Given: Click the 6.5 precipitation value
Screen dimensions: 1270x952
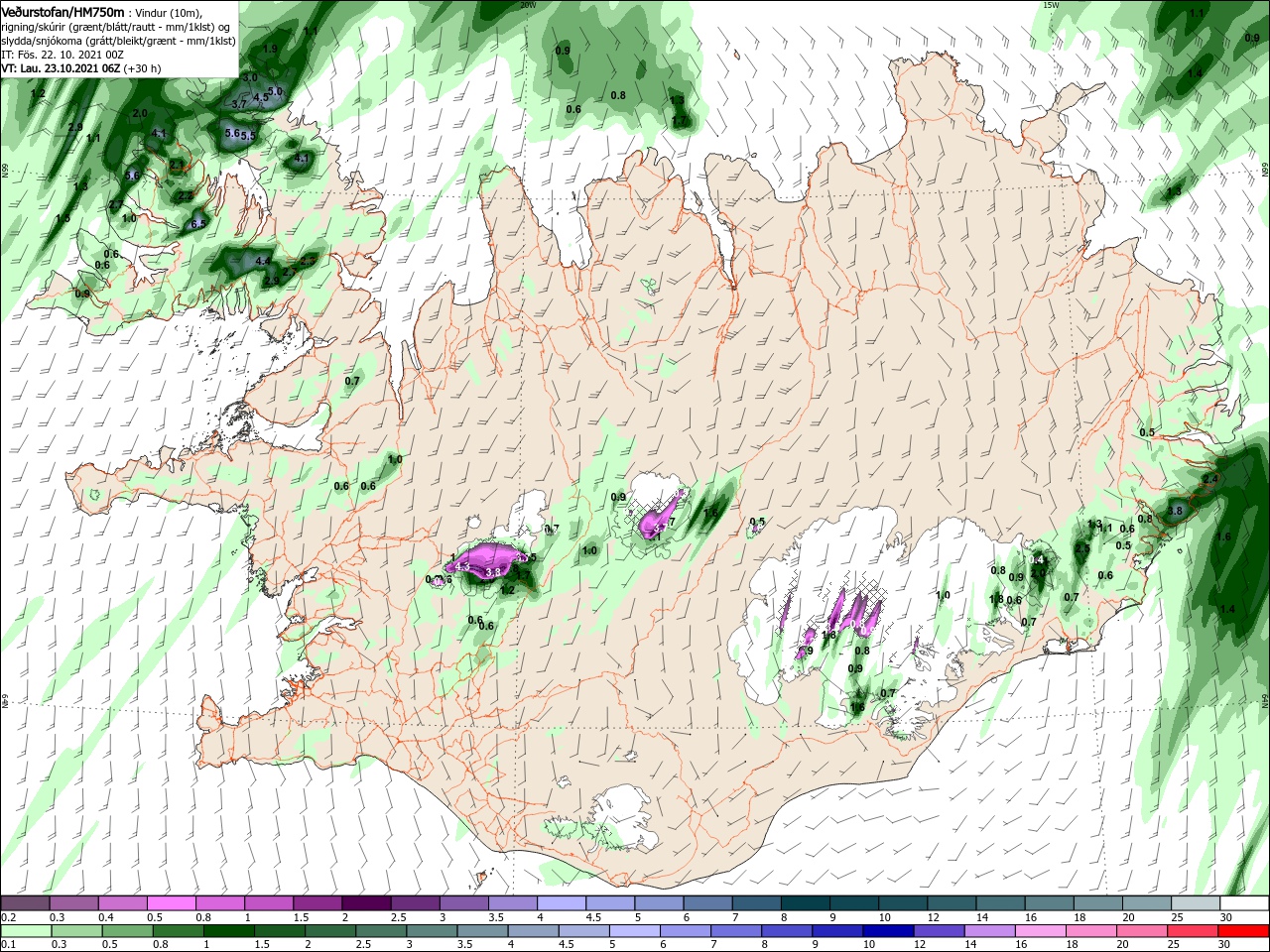Looking at the screenshot, I should (x=197, y=223).
